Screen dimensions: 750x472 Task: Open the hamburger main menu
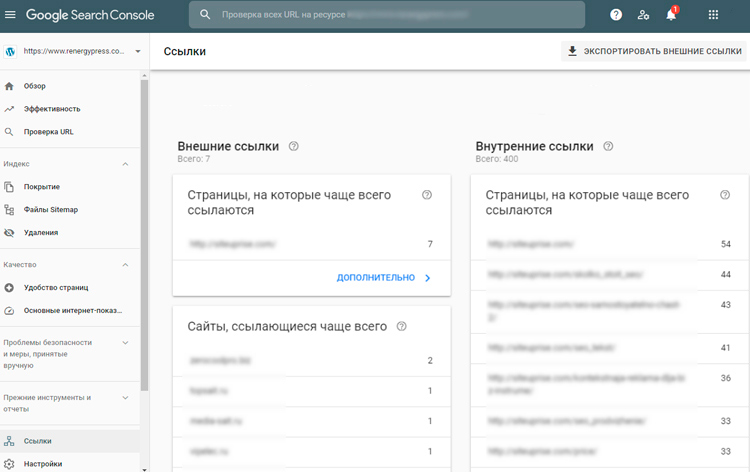[x=11, y=15]
